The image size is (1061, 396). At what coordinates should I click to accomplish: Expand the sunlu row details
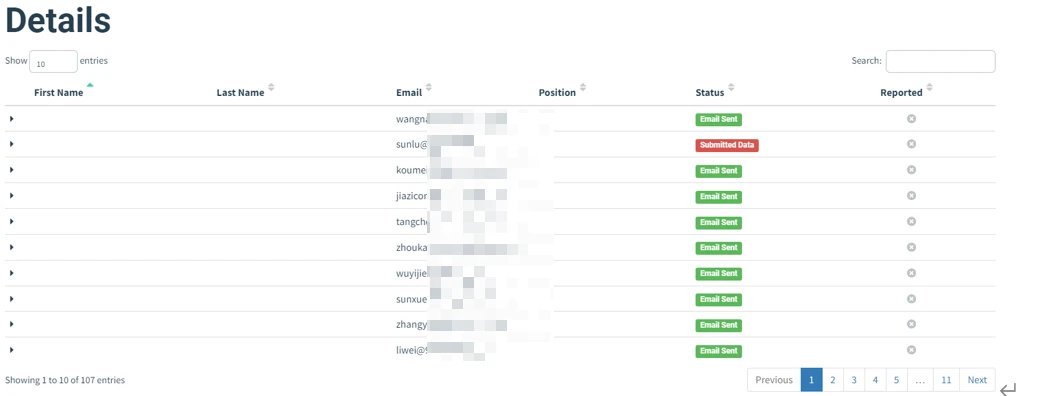(12, 144)
